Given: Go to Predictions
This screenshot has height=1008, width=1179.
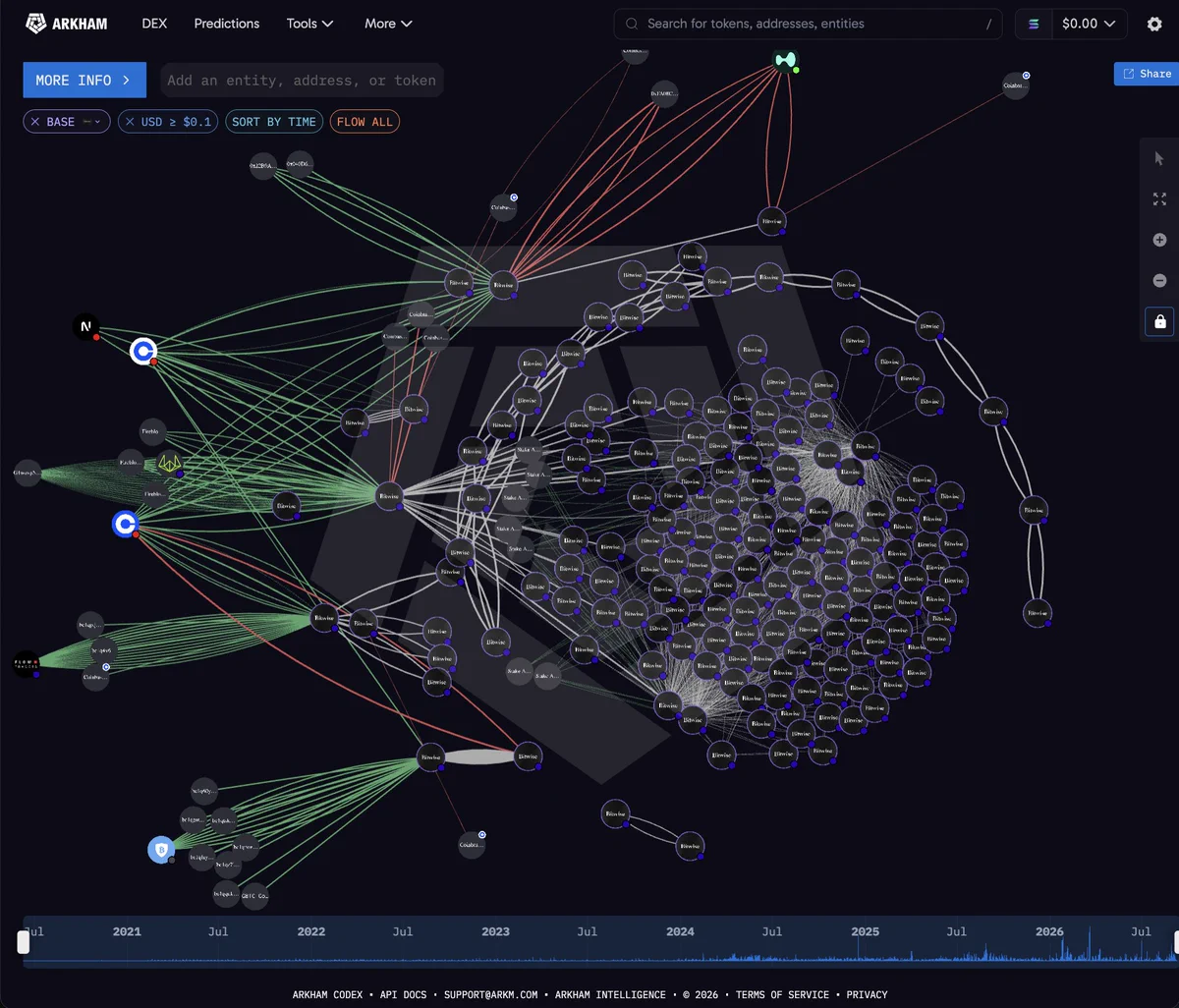Looking at the screenshot, I should 227,24.
